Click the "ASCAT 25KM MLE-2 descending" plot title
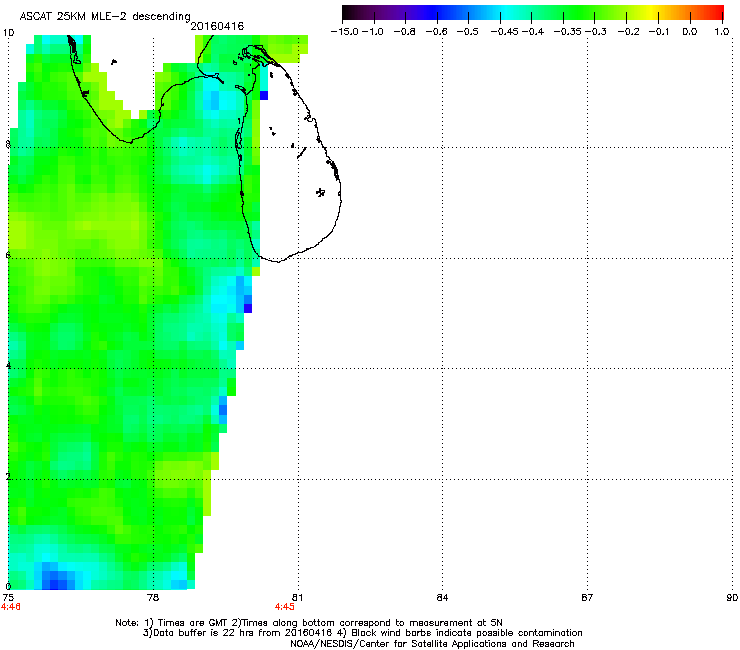The image size is (740, 650). point(105,17)
